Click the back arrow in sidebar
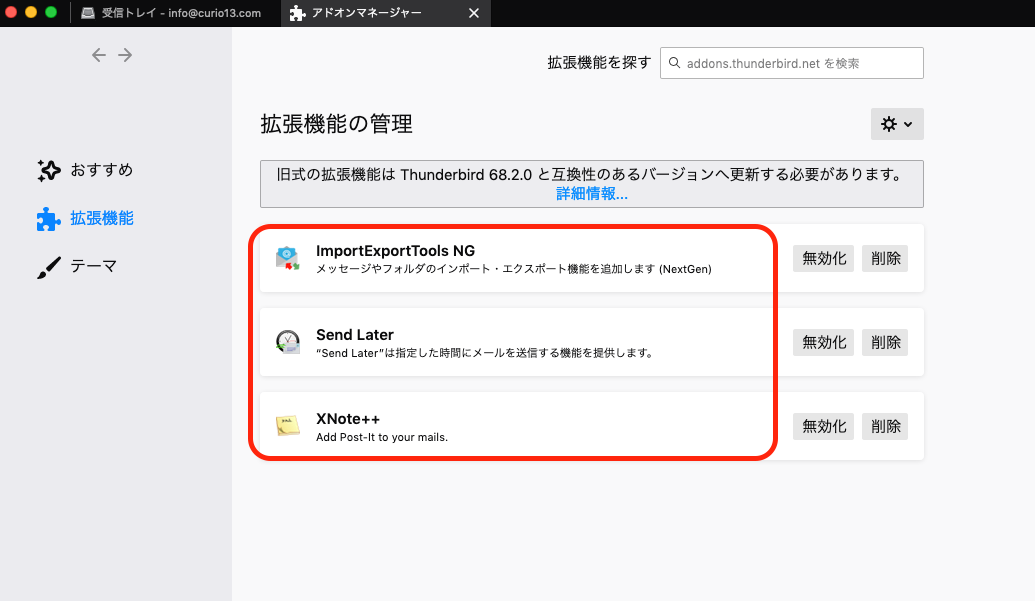 click(x=98, y=55)
